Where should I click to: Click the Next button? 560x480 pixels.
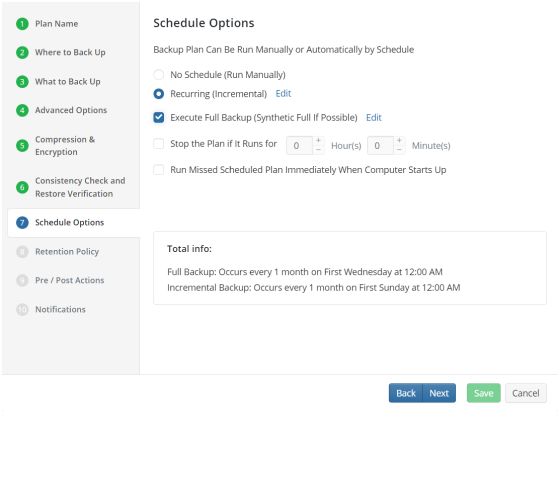pos(439,393)
